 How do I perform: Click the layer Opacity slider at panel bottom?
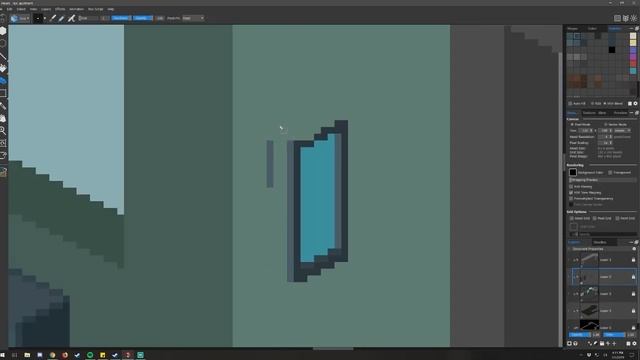[x=579, y=335]
